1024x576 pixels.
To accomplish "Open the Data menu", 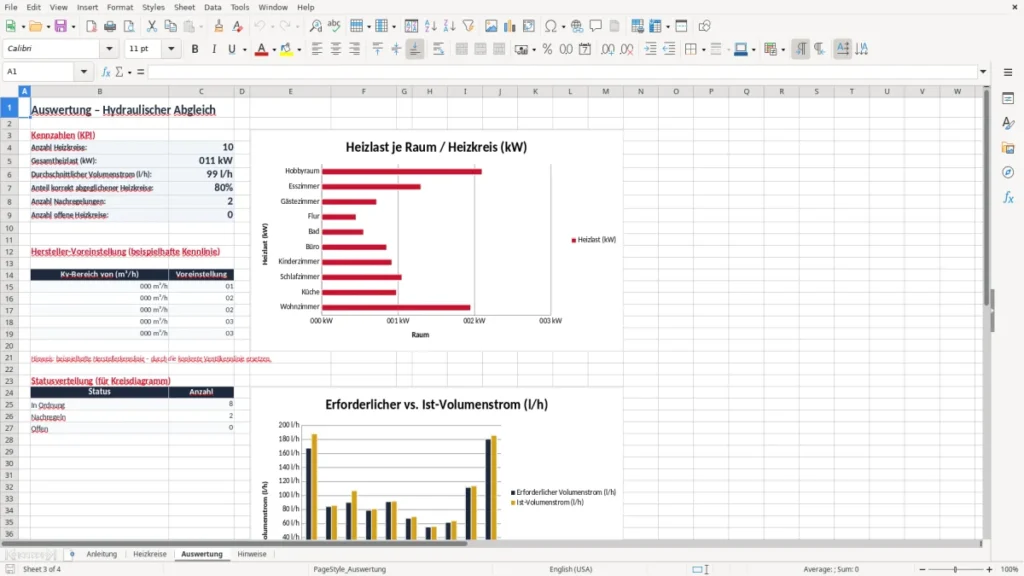I will coord(212,7).
